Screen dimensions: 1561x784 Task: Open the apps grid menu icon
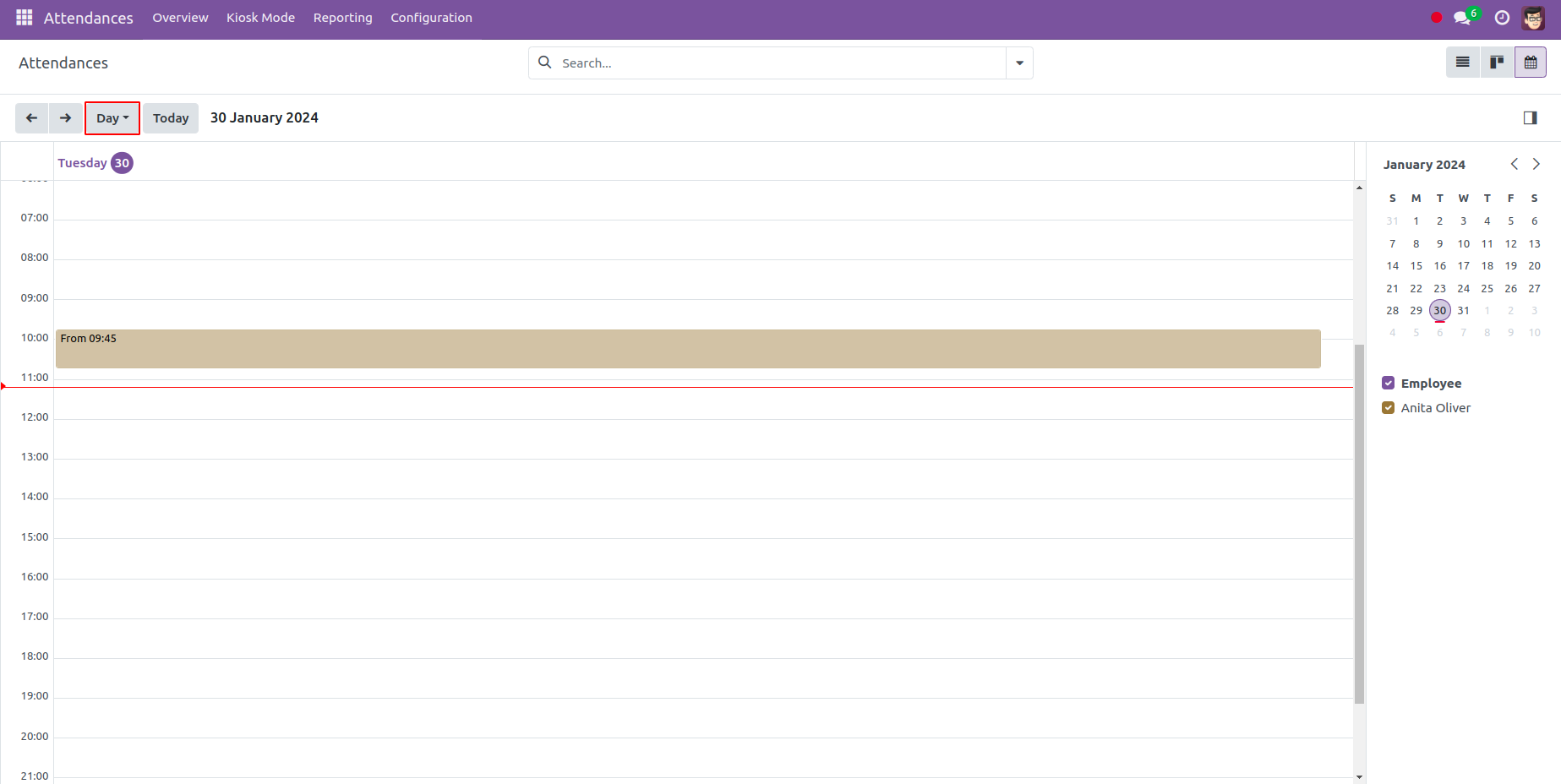click(25, 18)
